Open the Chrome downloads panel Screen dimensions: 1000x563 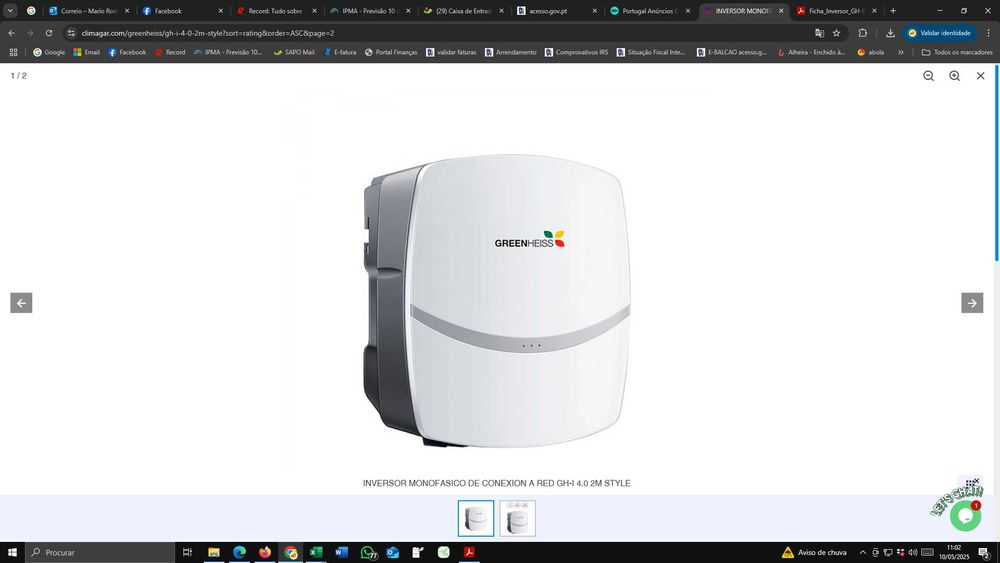coord(890,33)
